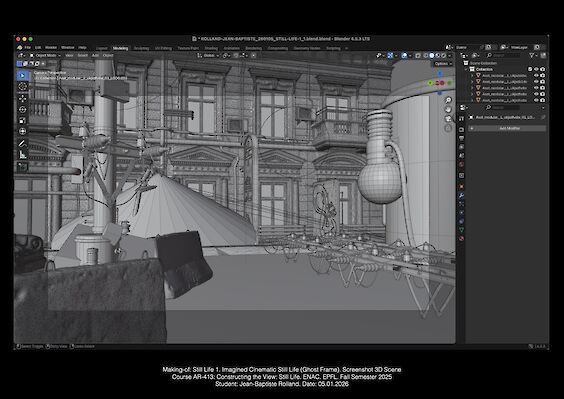Switch to the Sculpting workspace tab
Viewport: 564px width, 399px height.
(141, 48)
